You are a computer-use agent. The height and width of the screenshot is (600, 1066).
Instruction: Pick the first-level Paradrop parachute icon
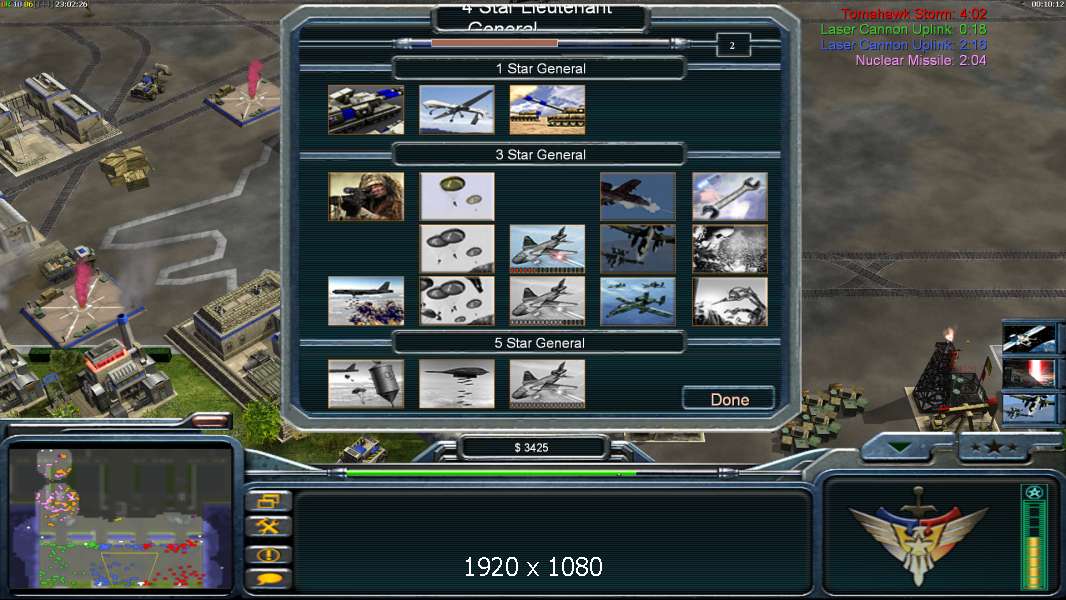(x=457, y=196)
